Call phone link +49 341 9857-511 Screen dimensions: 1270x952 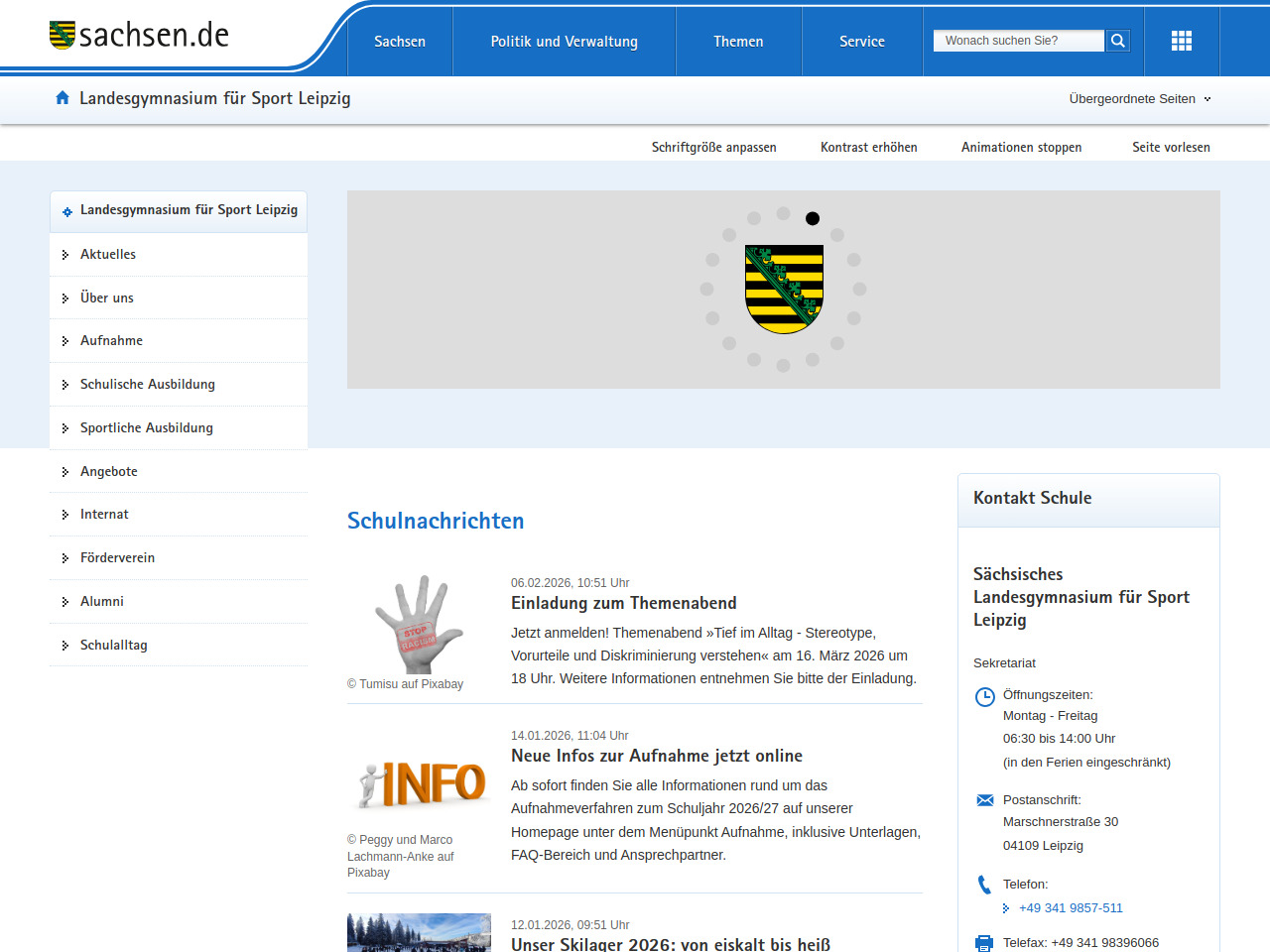point(1071,908)
